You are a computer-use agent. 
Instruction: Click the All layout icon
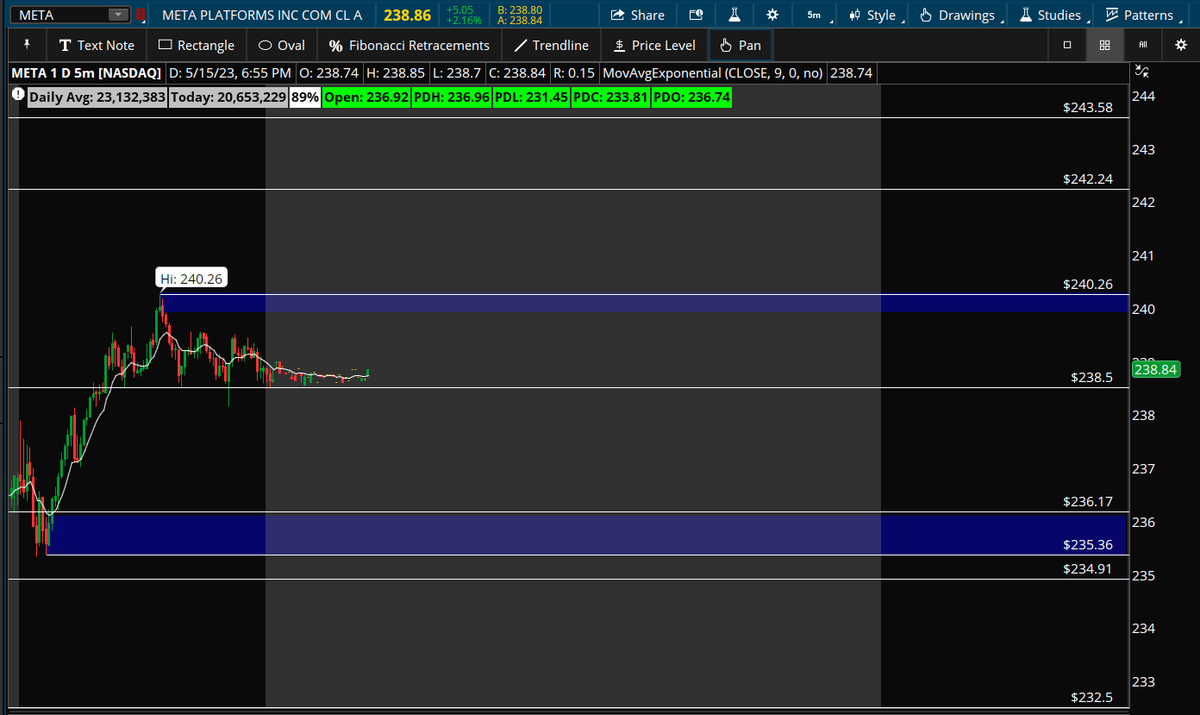(x=1141, y=45)
